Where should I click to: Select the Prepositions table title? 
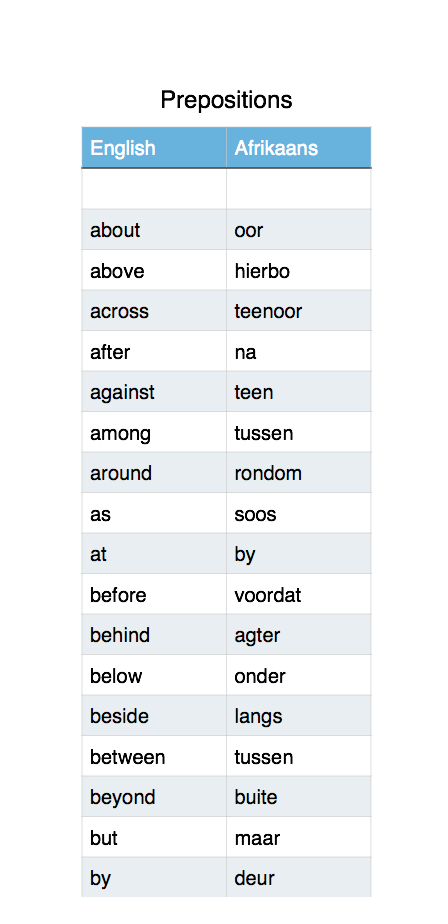point(226,100)
